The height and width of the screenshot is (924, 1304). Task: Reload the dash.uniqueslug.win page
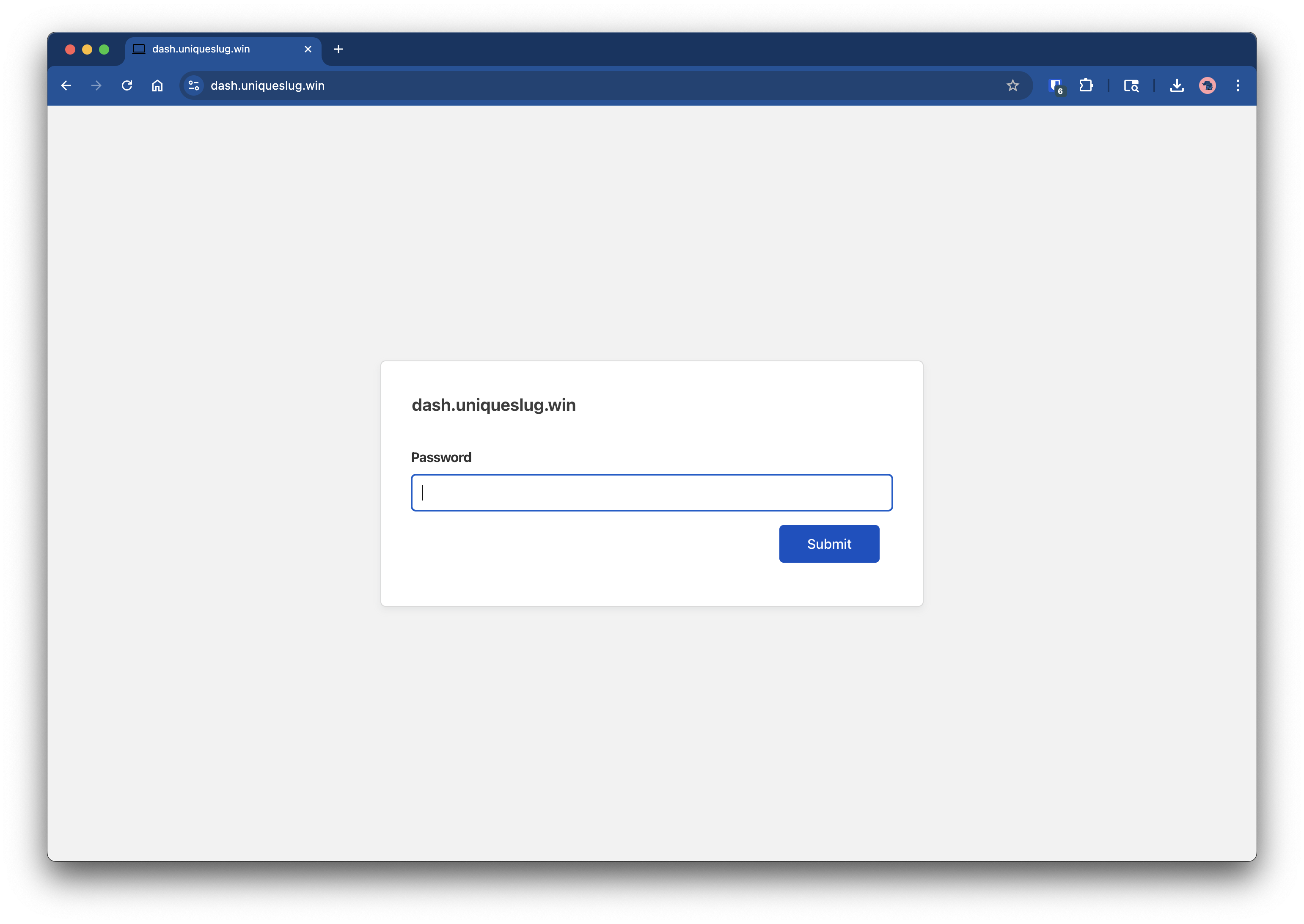[127, 85]
